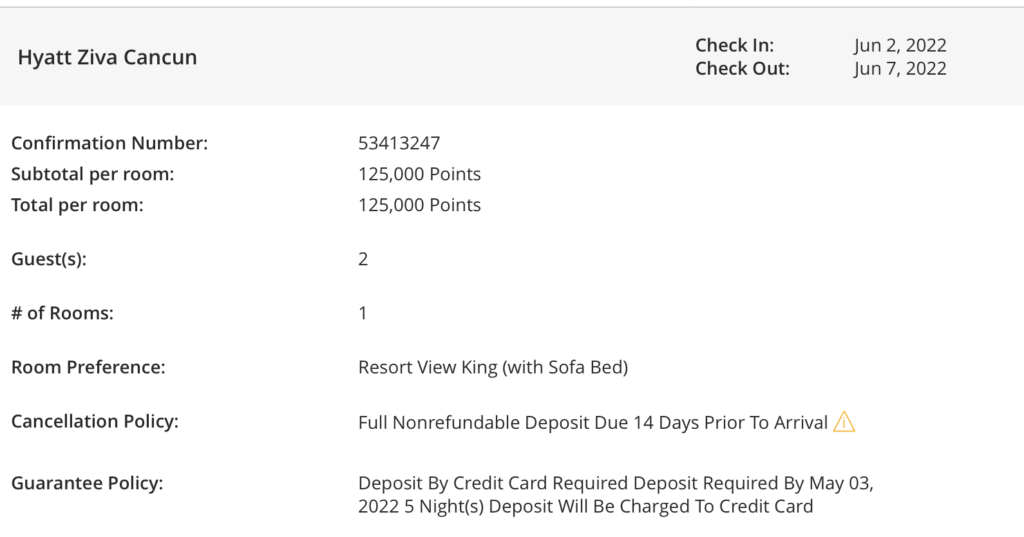Select the Check Out date Jun 7, 2022
This screenshot has height=537, width=1024.
tap(900, 69)
